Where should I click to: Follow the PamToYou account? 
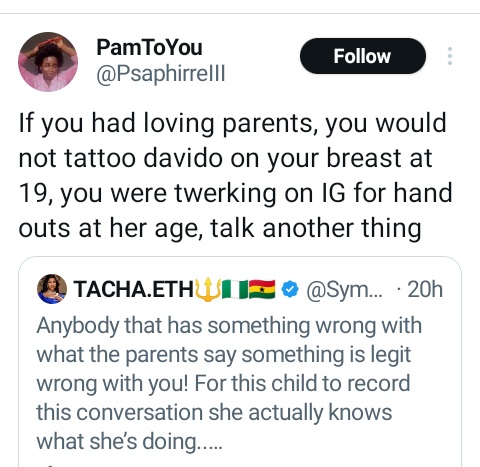click(363, 56)
